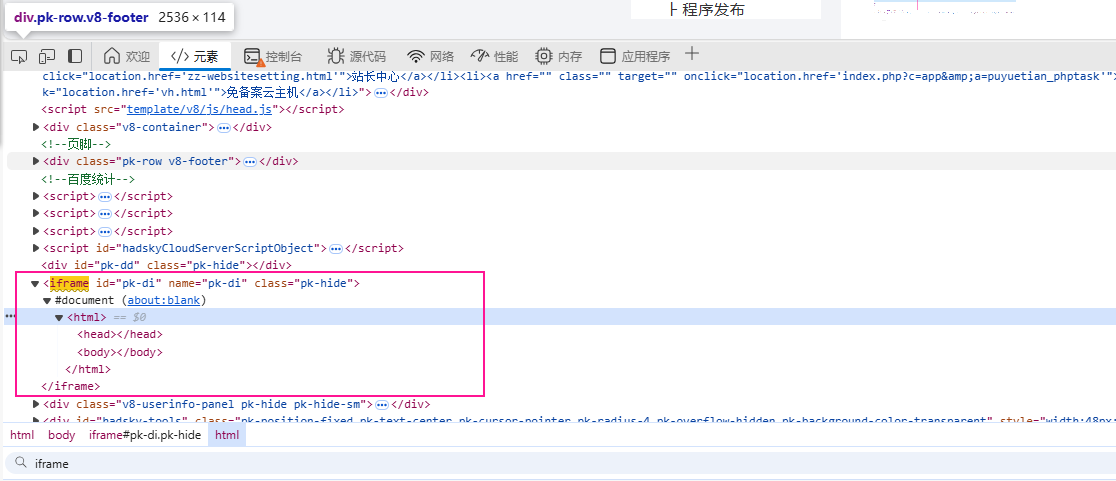Select the 页脚 comment line
Image resolution: width=1116 pixels, height=481 pixels.
click(x=75, y=144)
